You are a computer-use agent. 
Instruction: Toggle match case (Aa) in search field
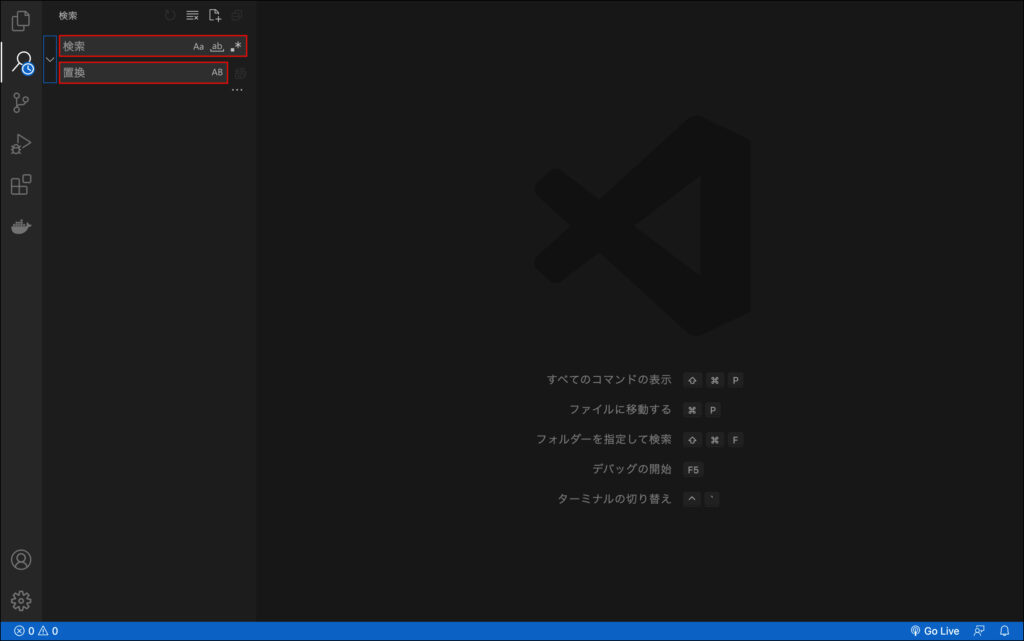coord(199,46)
